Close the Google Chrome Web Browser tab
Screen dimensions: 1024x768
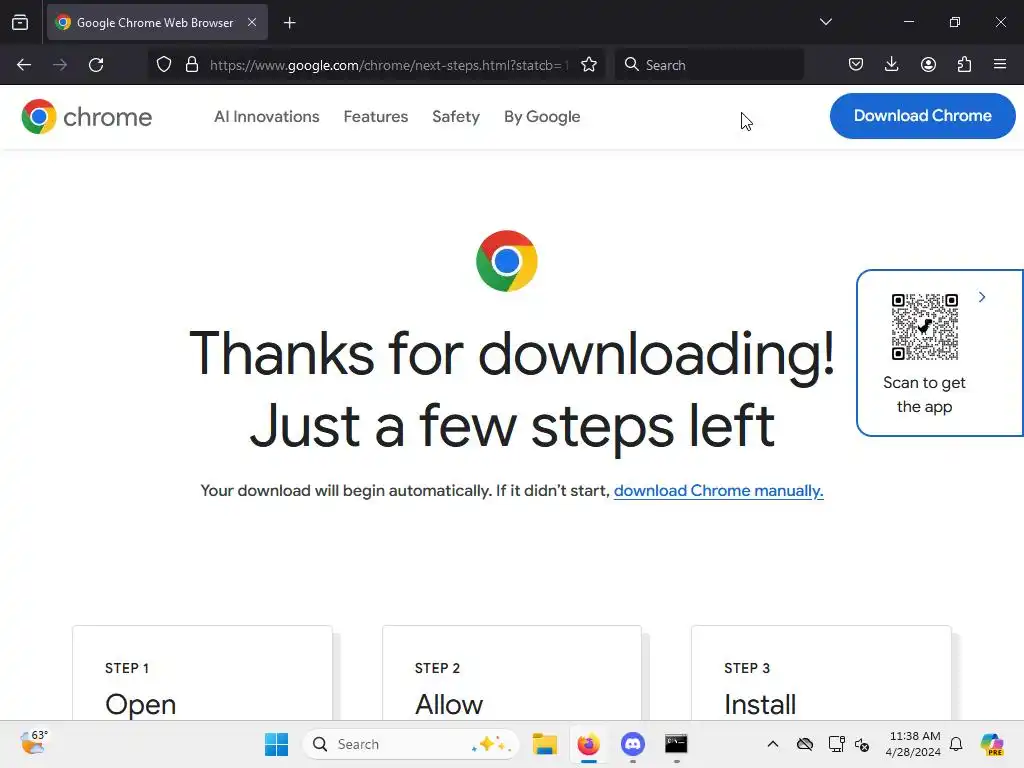point(252,22)
